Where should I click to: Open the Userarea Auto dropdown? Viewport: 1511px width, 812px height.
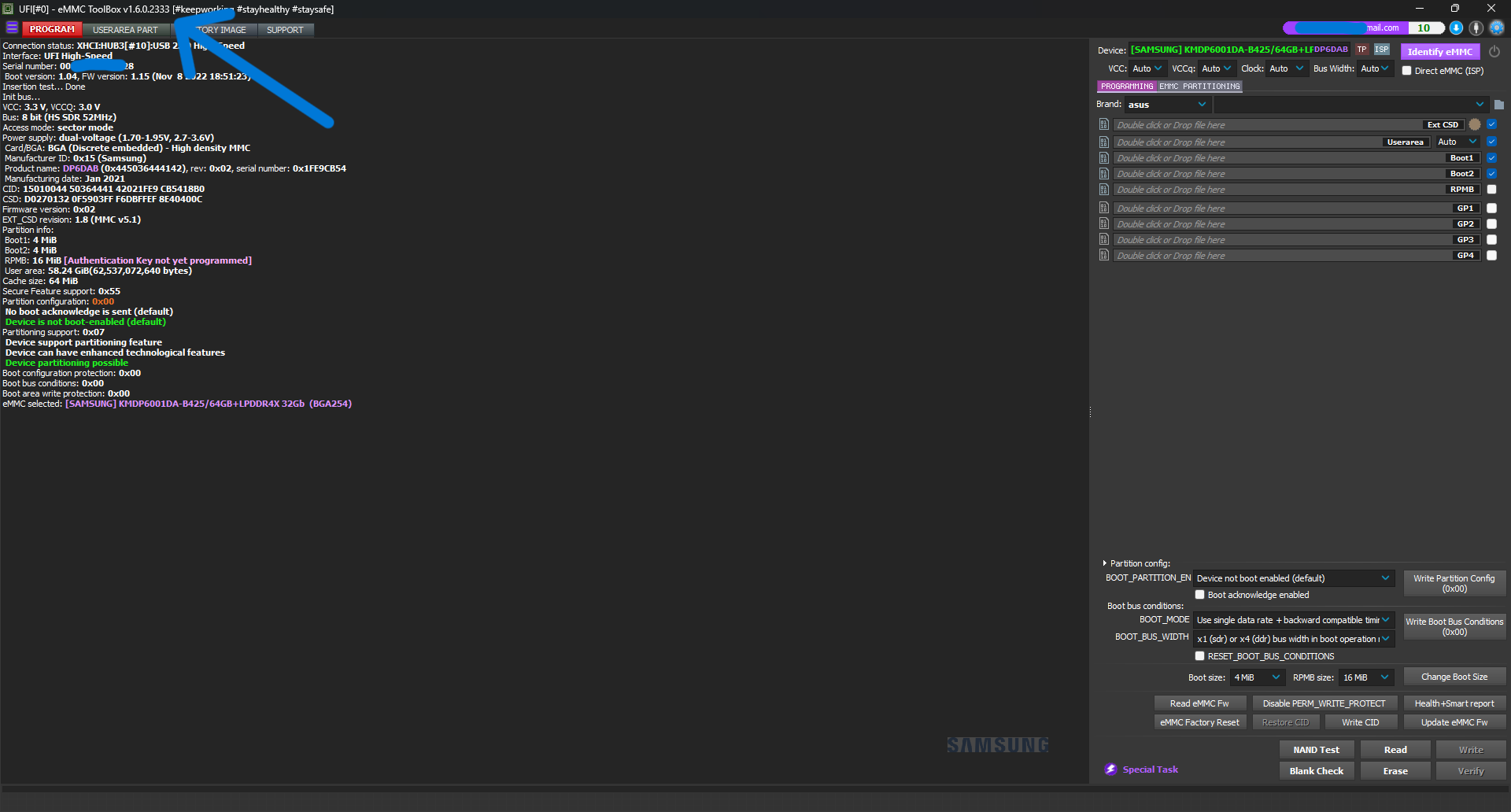1457,142
